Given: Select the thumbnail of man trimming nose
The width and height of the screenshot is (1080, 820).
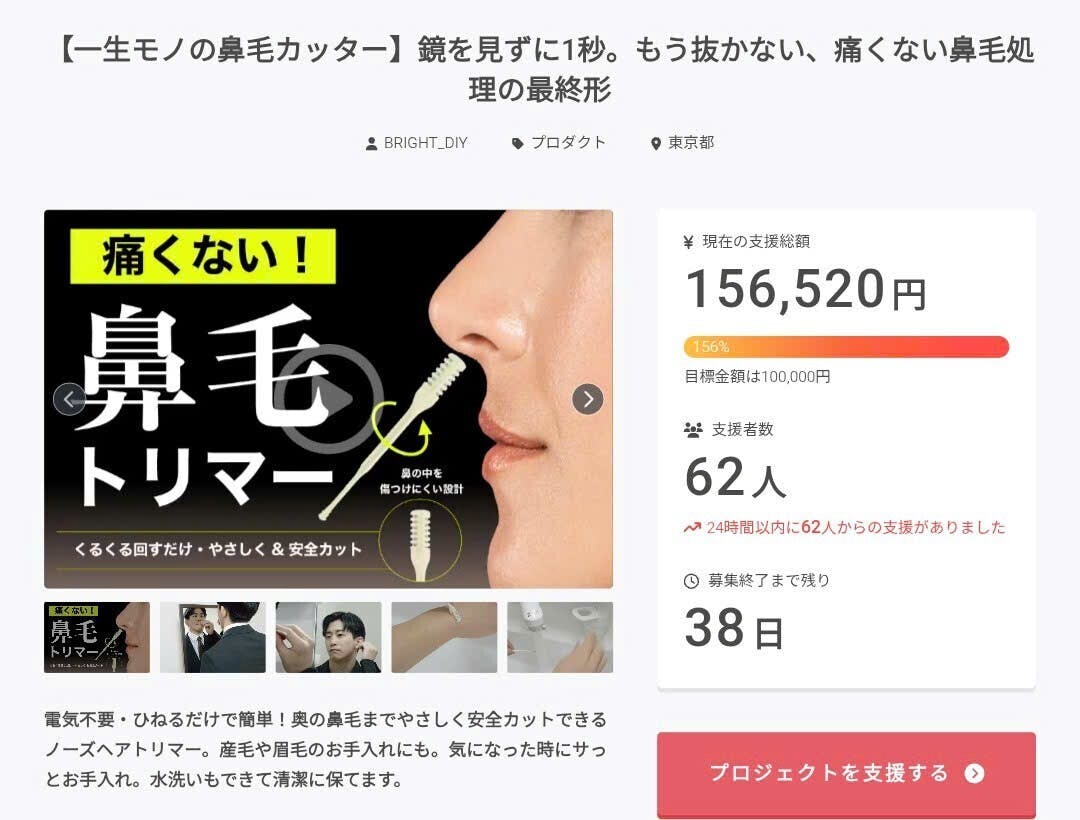Looking at the screenshot, I should click(328, 638).
